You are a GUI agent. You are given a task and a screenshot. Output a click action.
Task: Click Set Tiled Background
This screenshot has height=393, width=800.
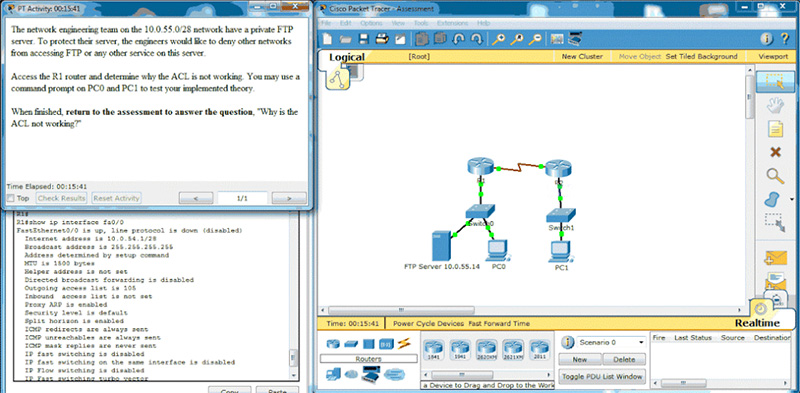click(x=702, y=57)
